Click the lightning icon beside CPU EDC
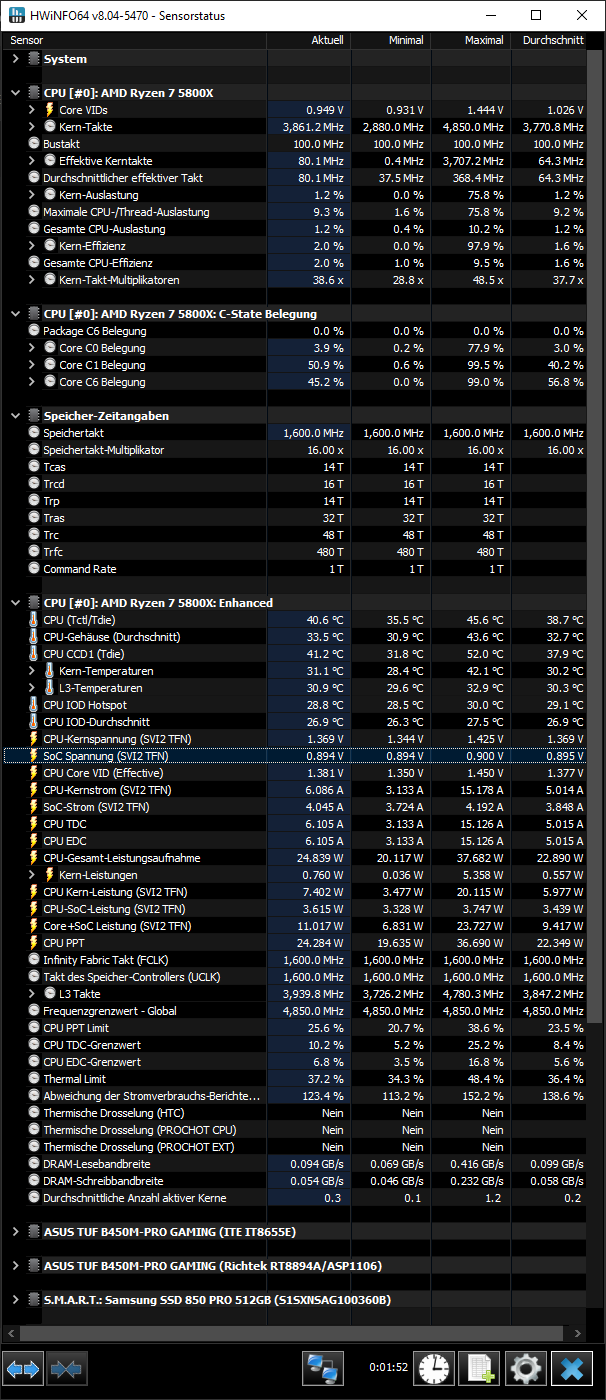The width and height of the screenshot is (606, 1400). (x=34, y=841)
